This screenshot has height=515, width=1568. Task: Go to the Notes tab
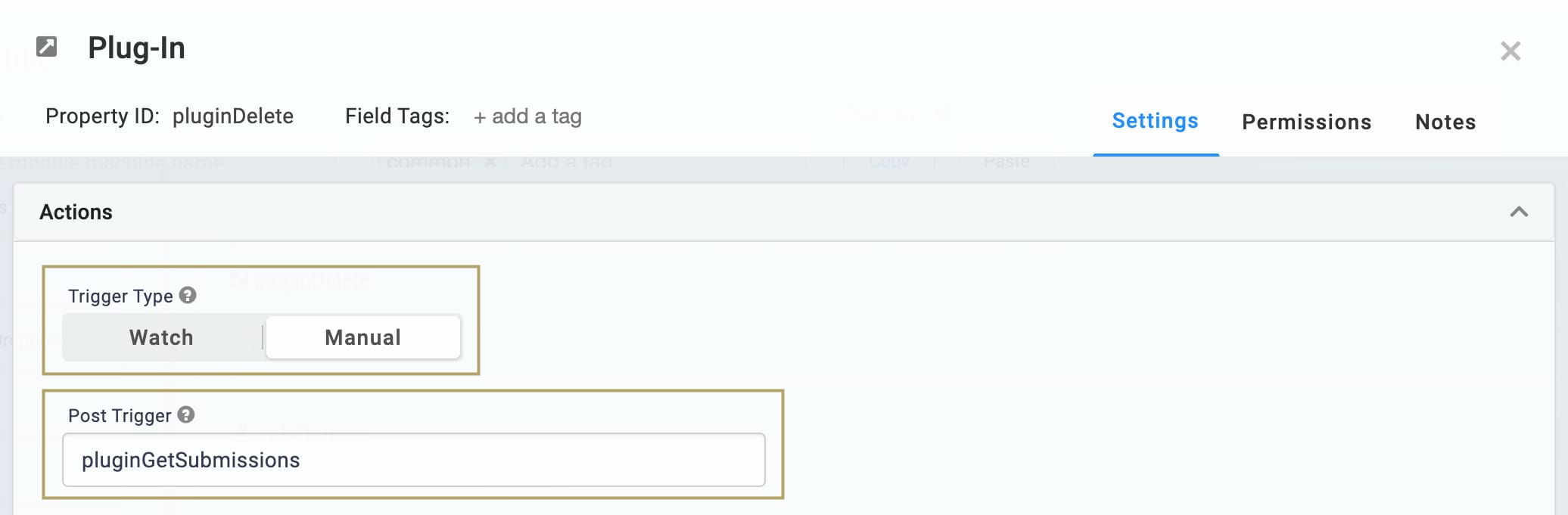coord(1445,122)
